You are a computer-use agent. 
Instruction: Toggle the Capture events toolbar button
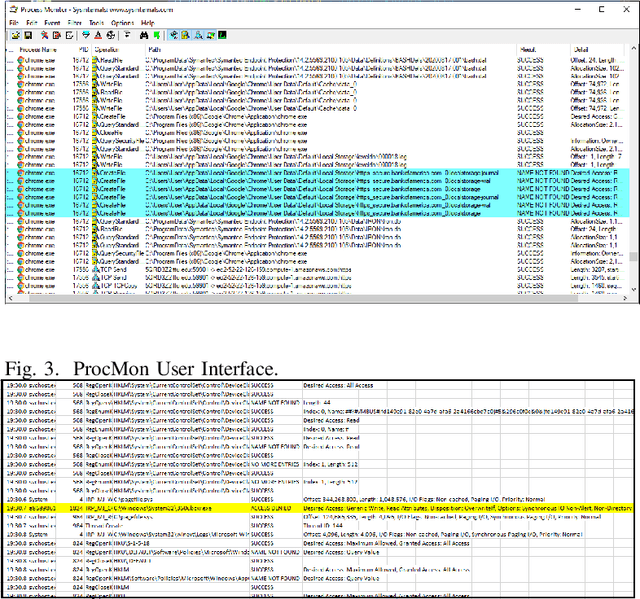click(x=44, y=34)
